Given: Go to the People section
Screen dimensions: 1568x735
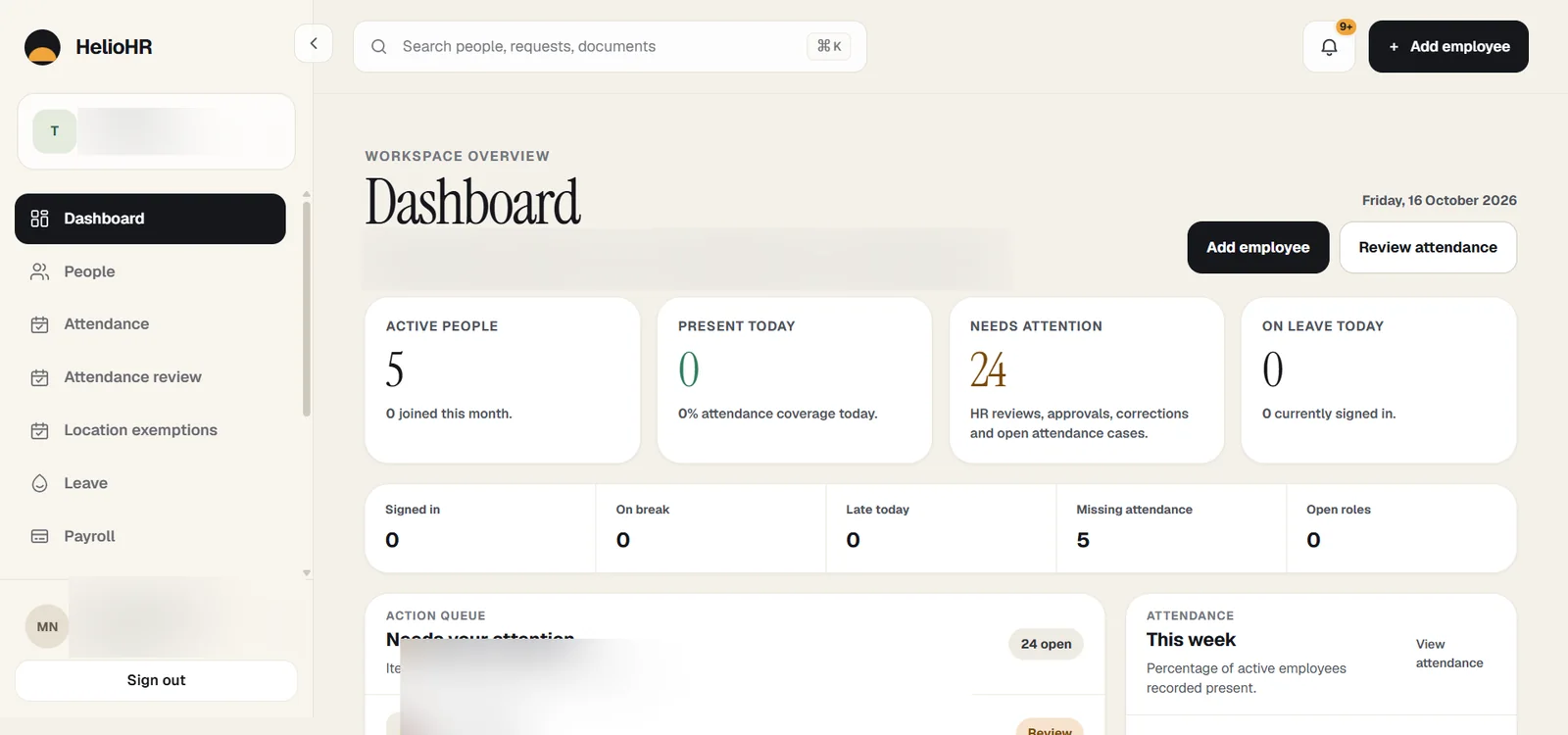Looking at the screenshot, I should 150,271.
